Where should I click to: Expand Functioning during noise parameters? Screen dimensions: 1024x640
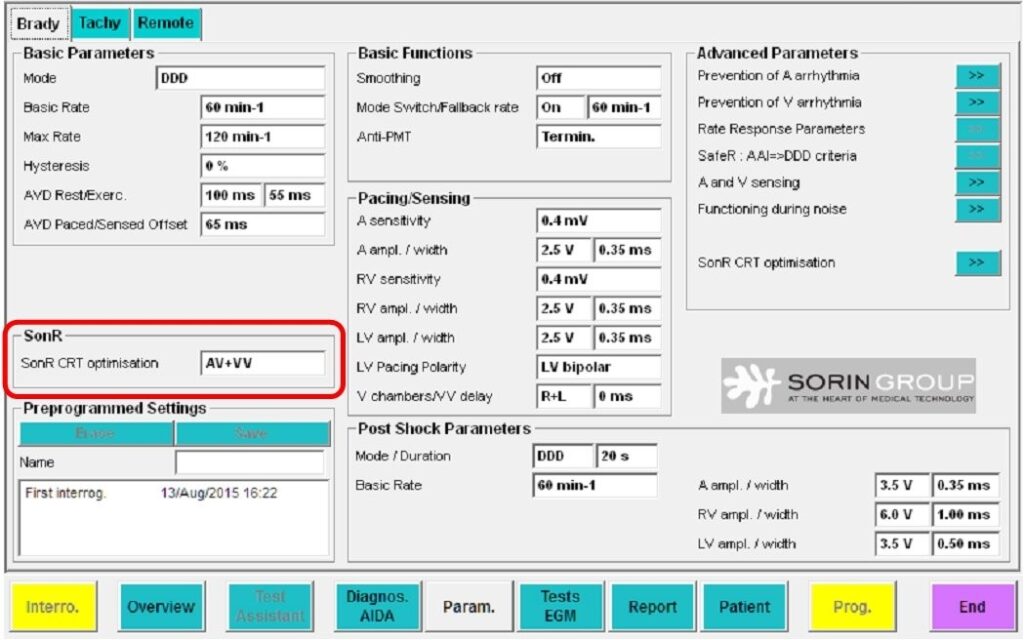977,210
